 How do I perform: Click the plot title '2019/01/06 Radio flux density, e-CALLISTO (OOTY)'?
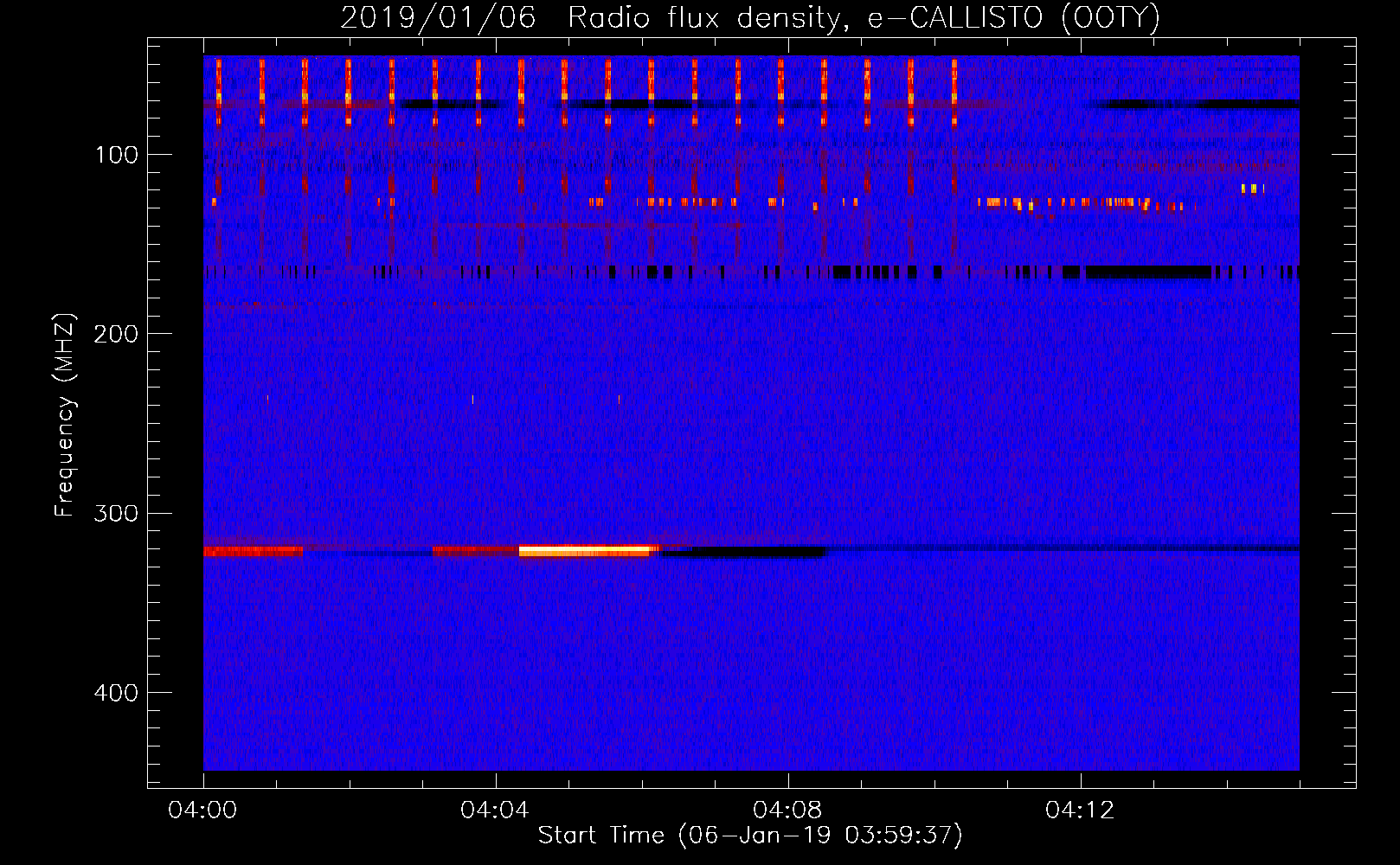point(749,17)
